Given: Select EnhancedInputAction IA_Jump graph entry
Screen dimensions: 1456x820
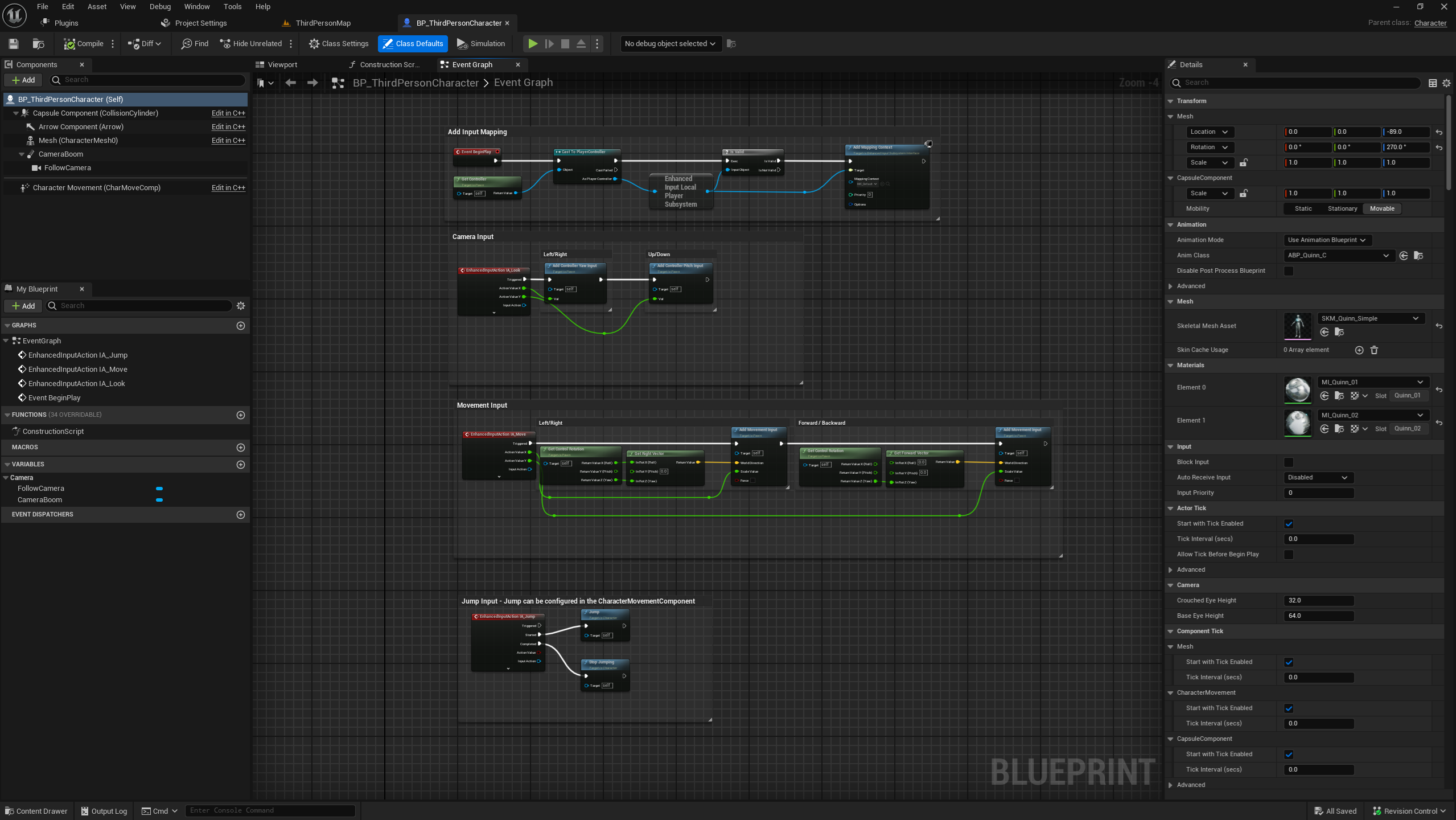Looking at the screenshot, I should pos(77,355).
